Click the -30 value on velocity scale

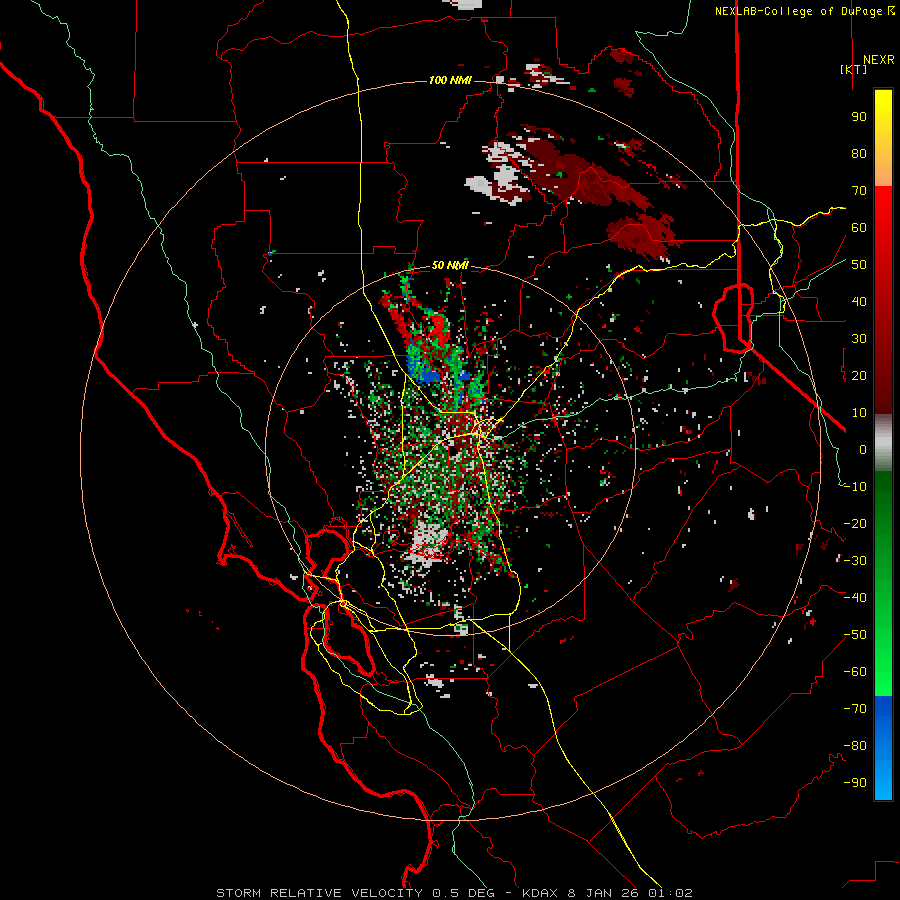855,561
